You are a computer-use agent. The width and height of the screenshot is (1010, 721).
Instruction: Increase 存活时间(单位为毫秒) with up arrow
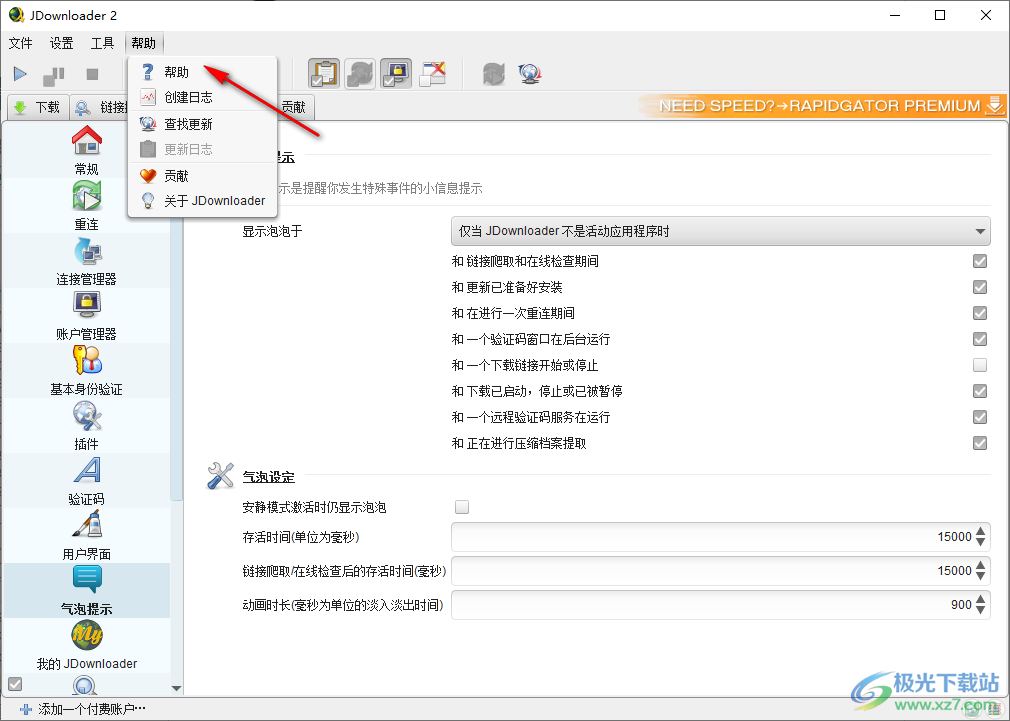pyautogui.click(x=980, y=531)
